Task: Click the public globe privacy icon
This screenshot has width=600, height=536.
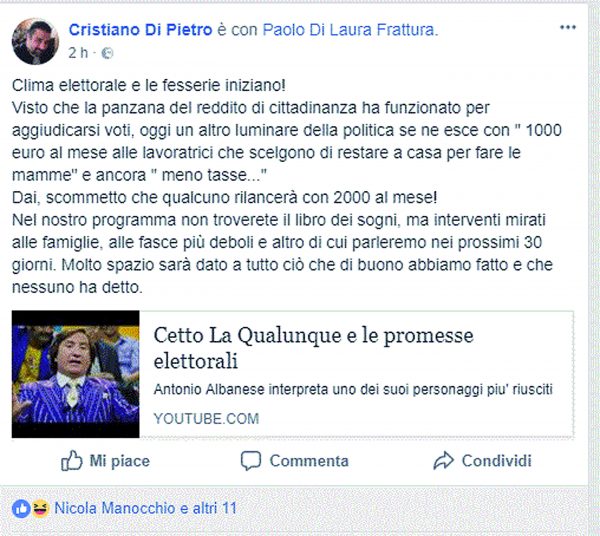Action: tap(107, 53)
